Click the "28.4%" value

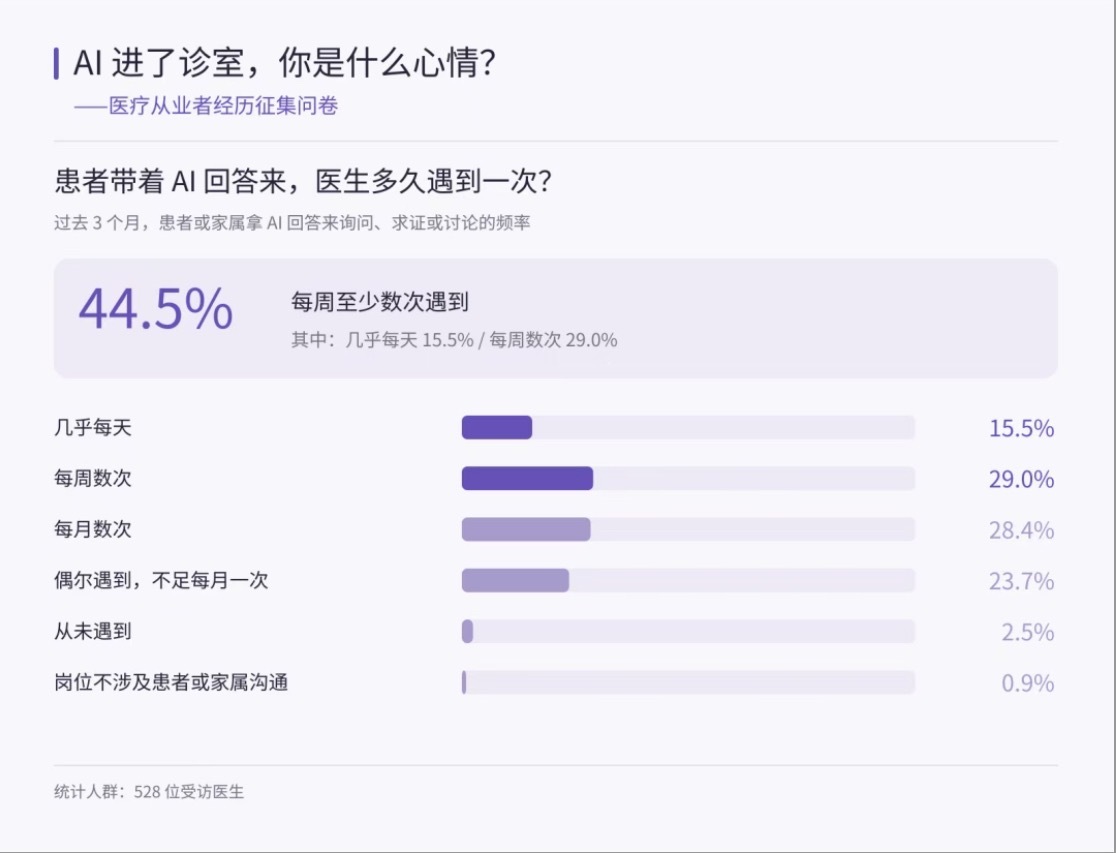coord(1021,530)
